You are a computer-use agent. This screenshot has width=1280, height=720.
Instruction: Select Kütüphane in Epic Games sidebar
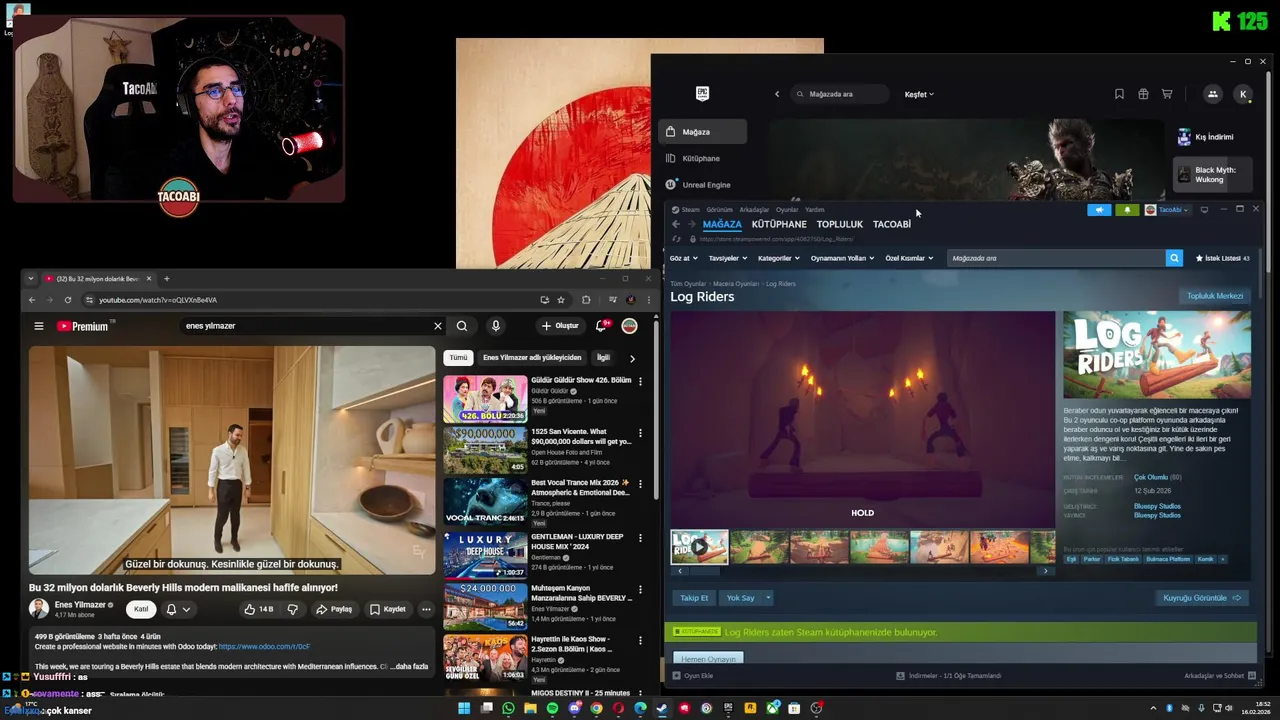tap(701, 158)
